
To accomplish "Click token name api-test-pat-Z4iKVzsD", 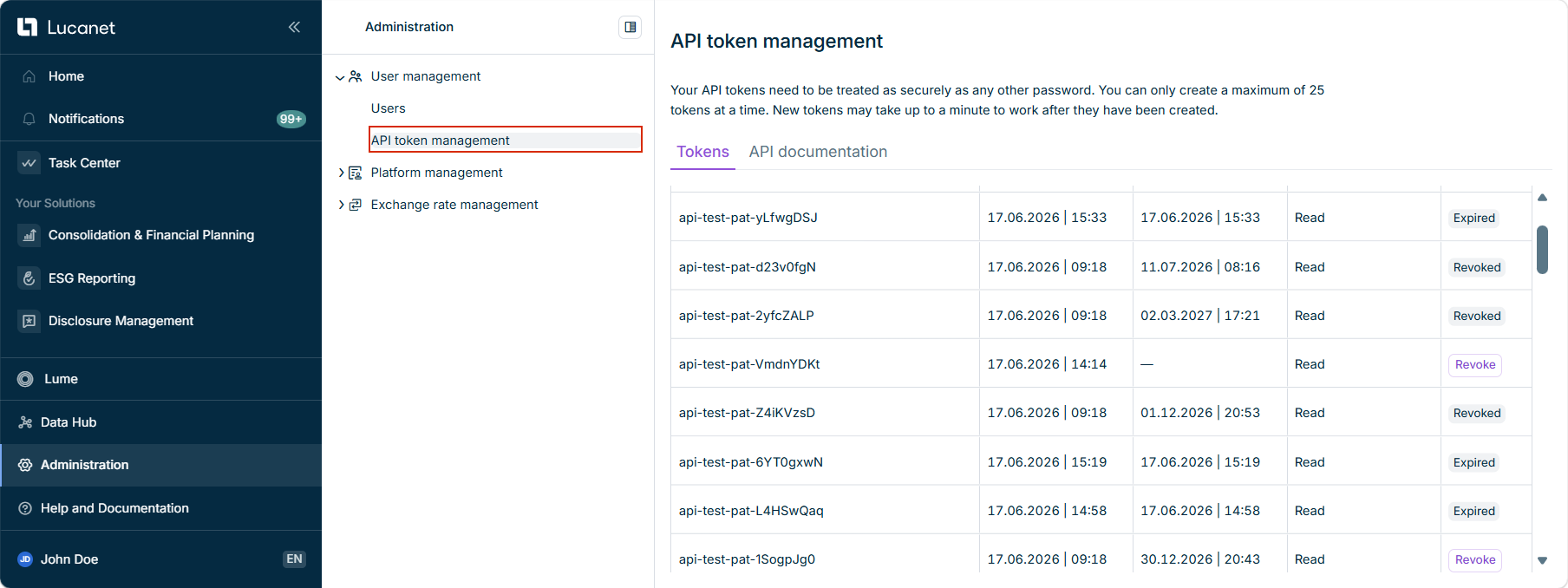I will [x=747, y=413].
